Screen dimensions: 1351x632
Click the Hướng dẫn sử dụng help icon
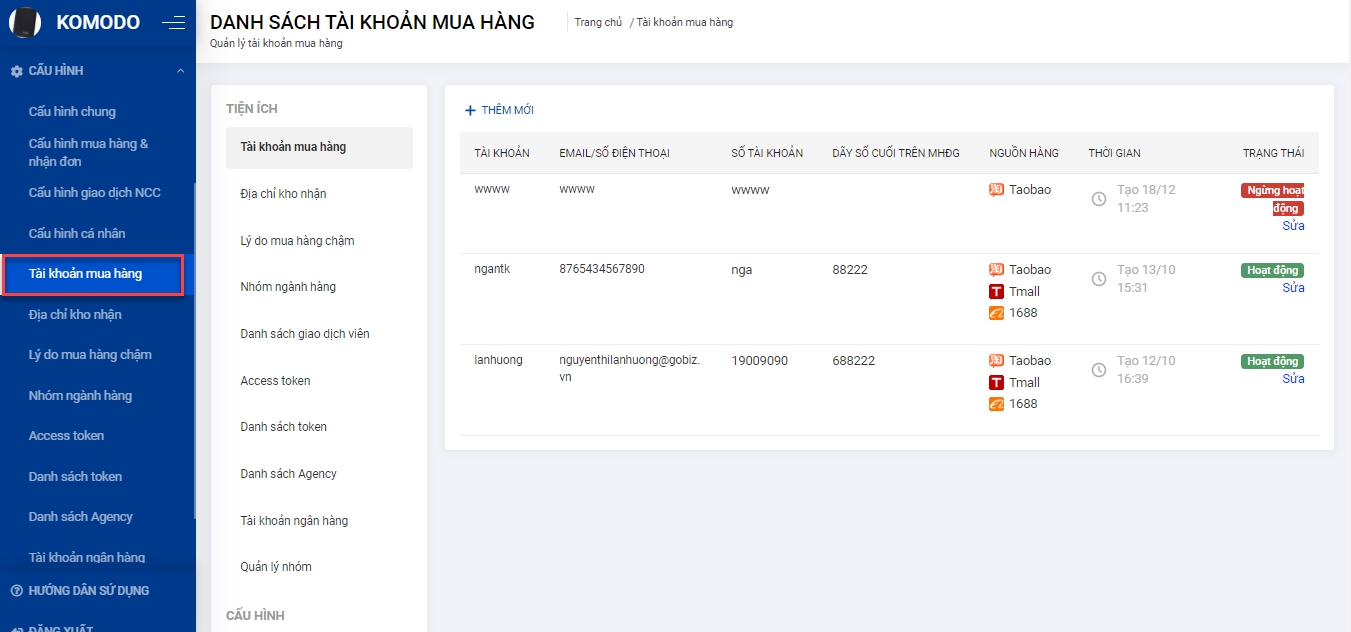click(x=16, y=591)
